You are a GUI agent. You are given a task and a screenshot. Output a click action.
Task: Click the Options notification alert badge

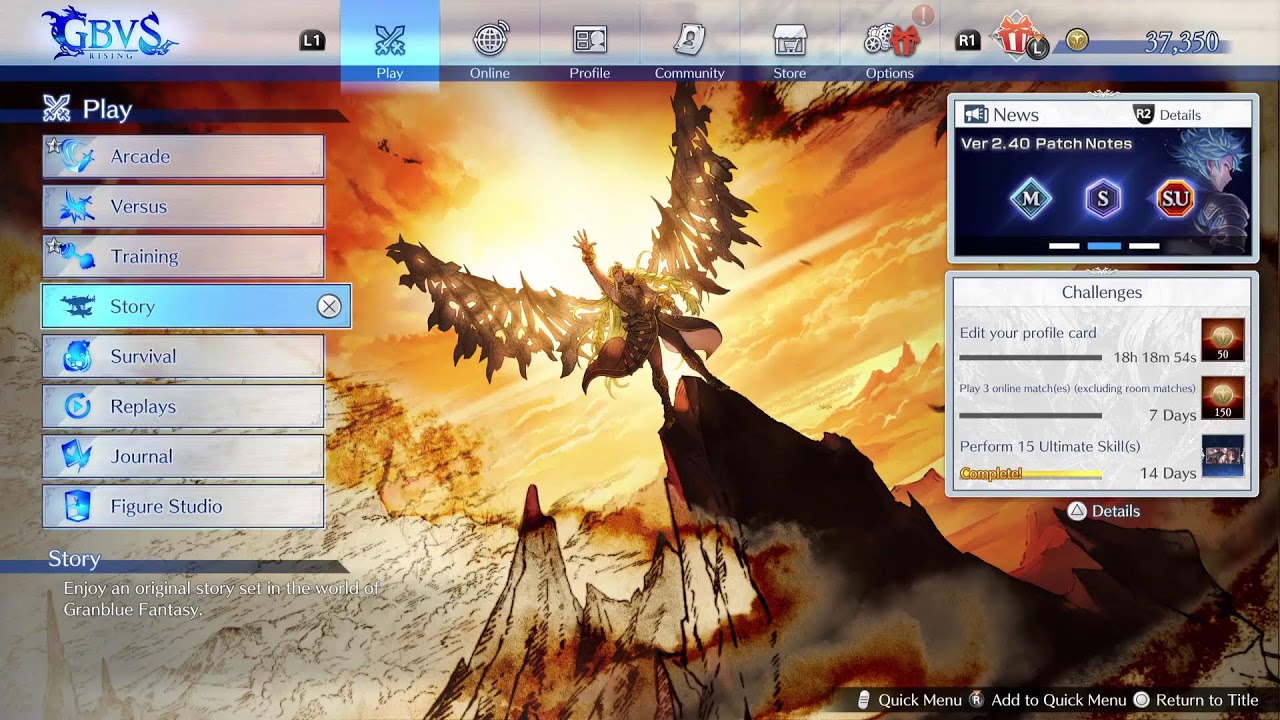point(923,15)
